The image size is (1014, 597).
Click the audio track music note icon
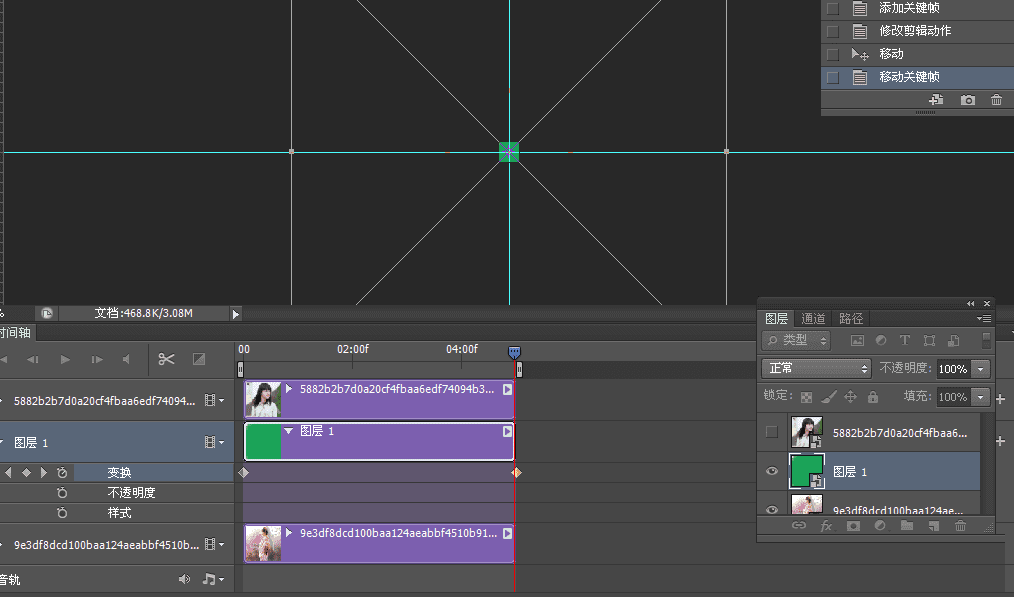point(209,579)
